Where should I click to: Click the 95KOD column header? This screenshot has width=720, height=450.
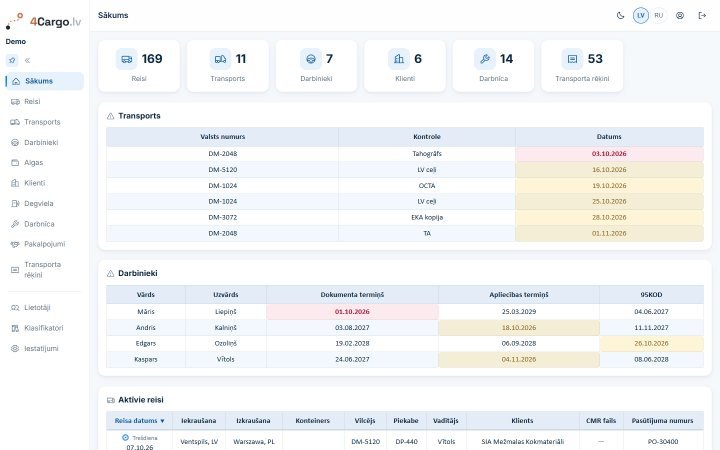click(651, 295)
